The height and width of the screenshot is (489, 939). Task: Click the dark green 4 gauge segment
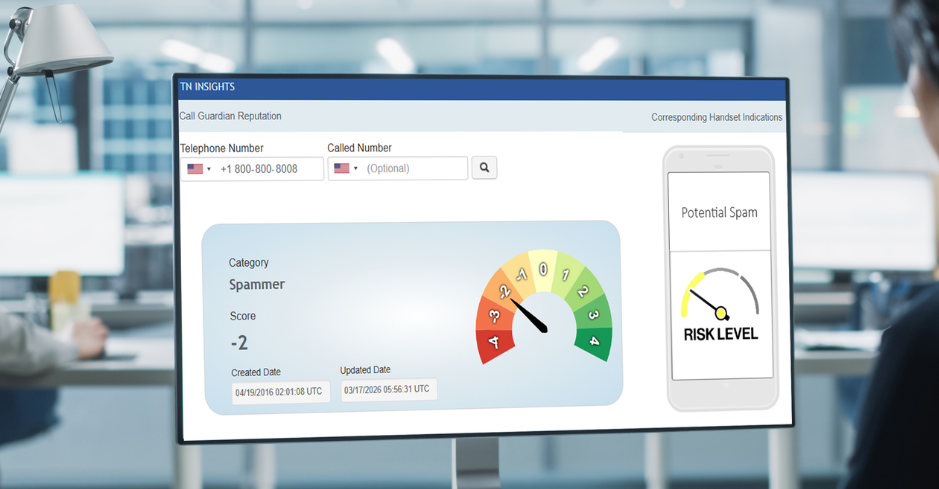click(x=594, y=342)
